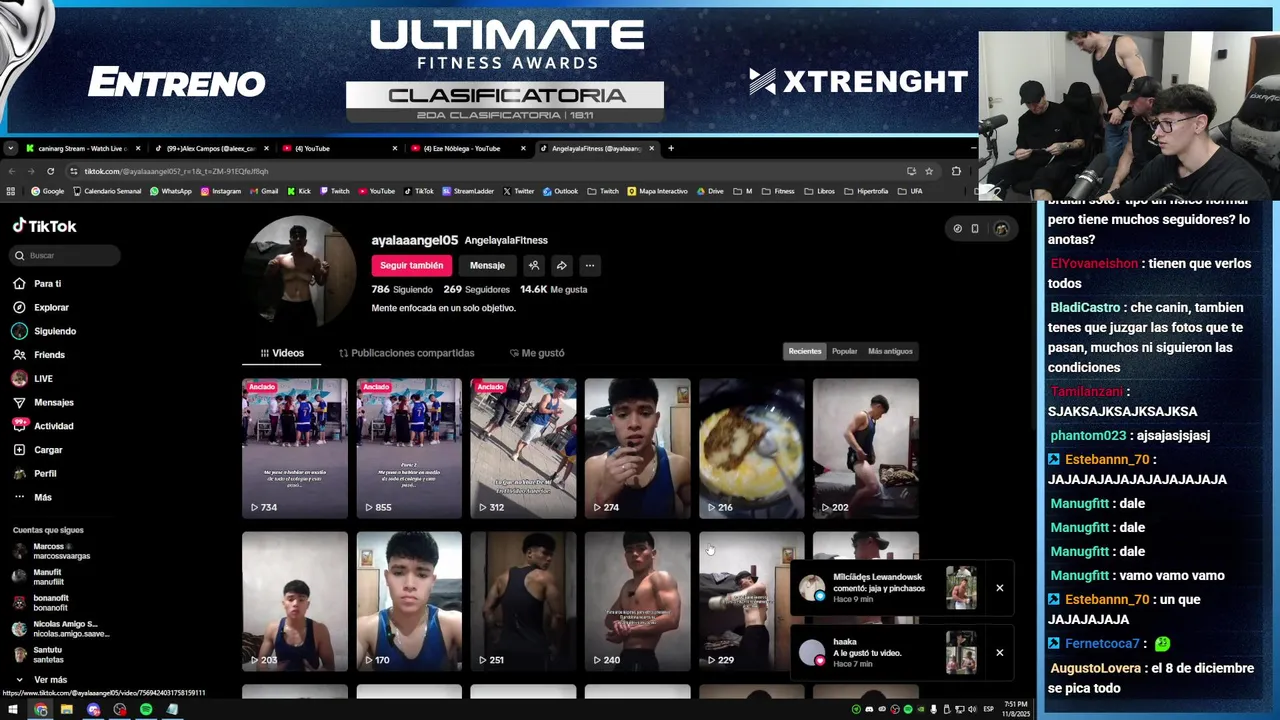Open followed account bonanofit
1280x720 pixels.
point(50,603)
